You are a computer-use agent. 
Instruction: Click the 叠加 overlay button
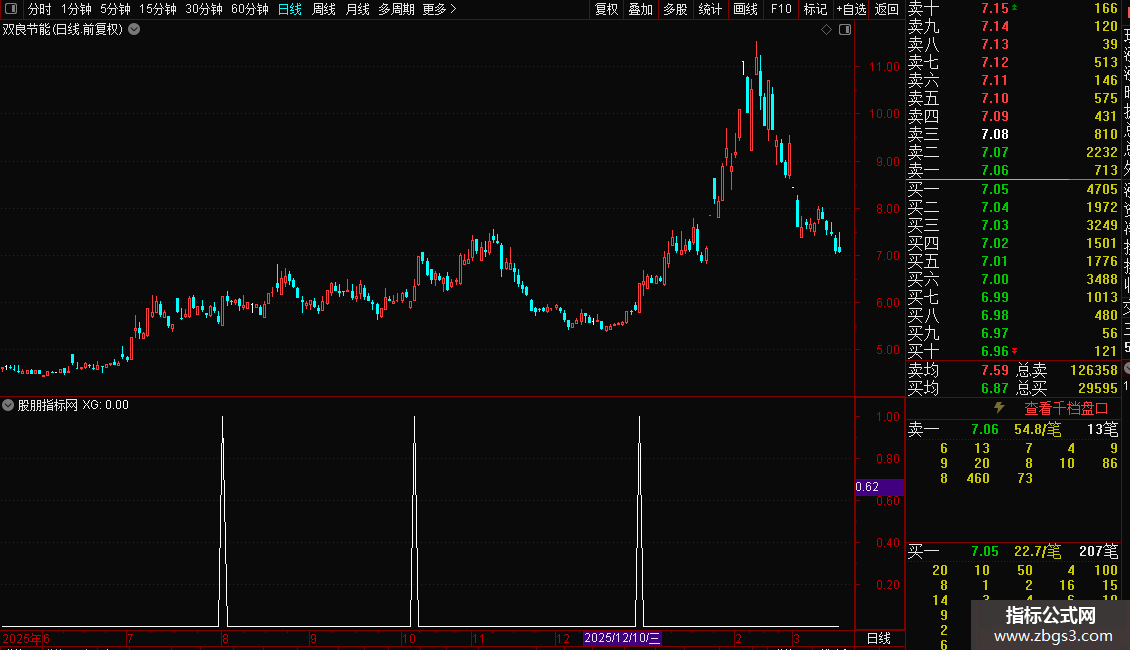point(641,9)
